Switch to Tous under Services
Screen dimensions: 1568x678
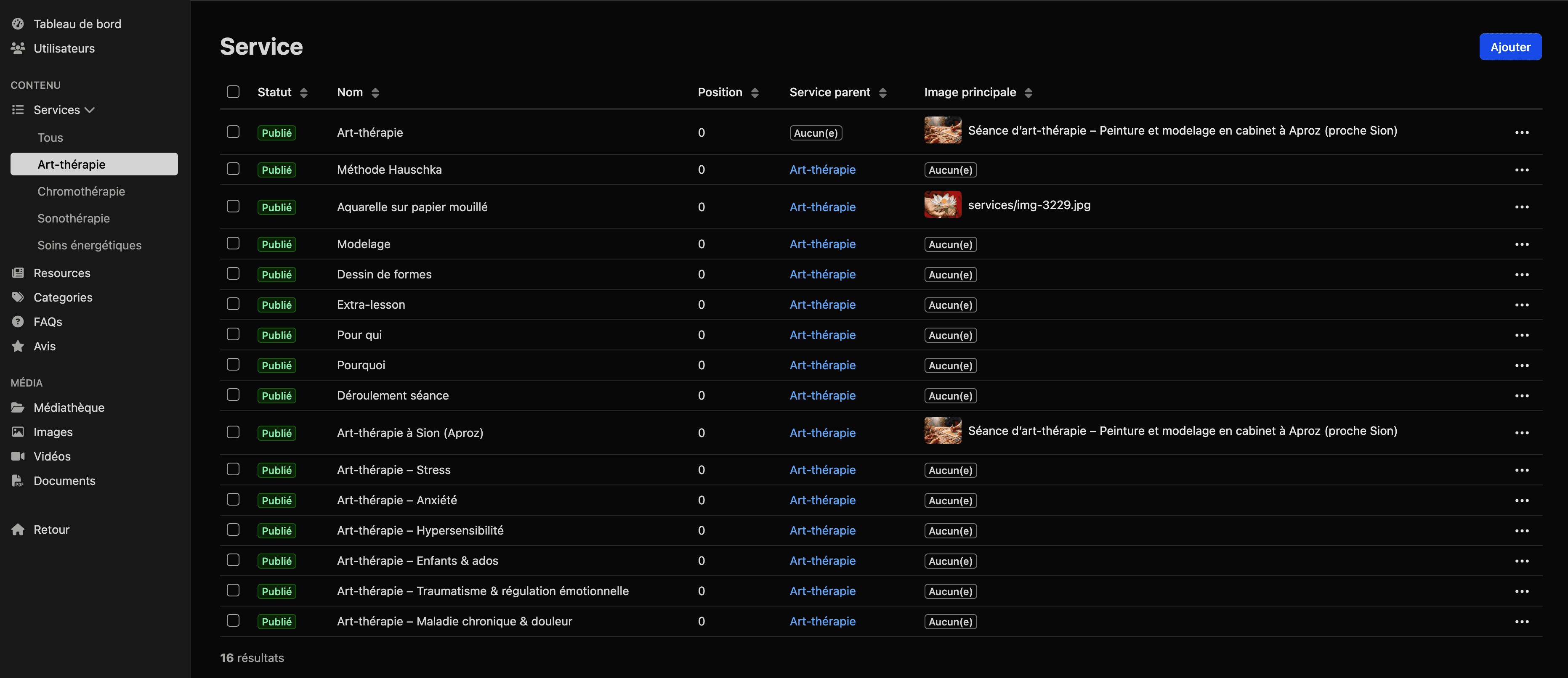50,137
